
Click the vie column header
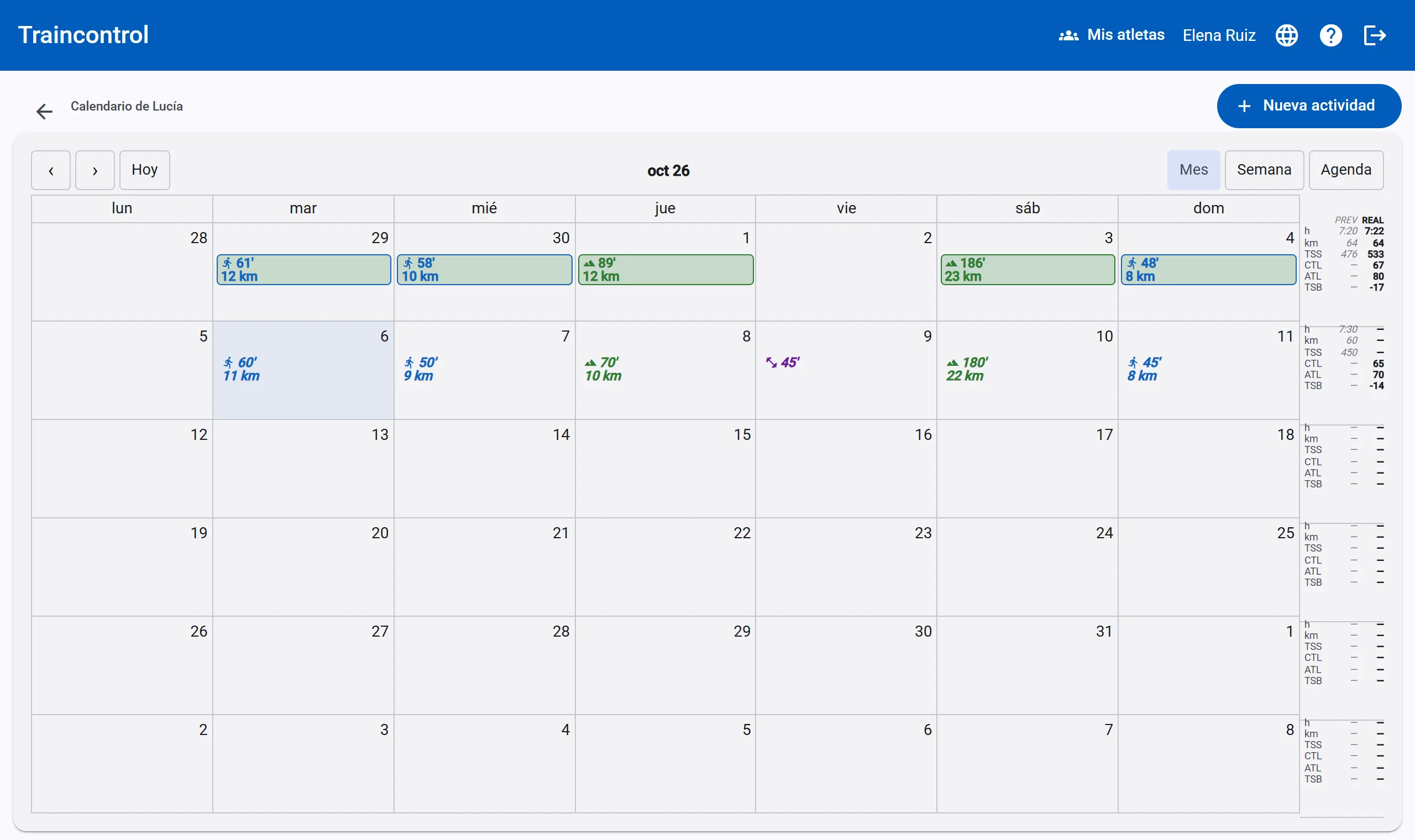pyautogui.click(x=846, y=208)
